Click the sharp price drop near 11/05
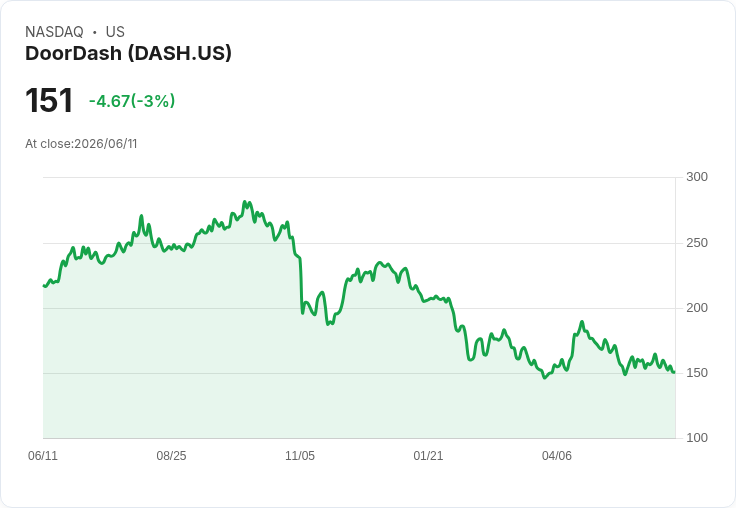 (301, 285)
